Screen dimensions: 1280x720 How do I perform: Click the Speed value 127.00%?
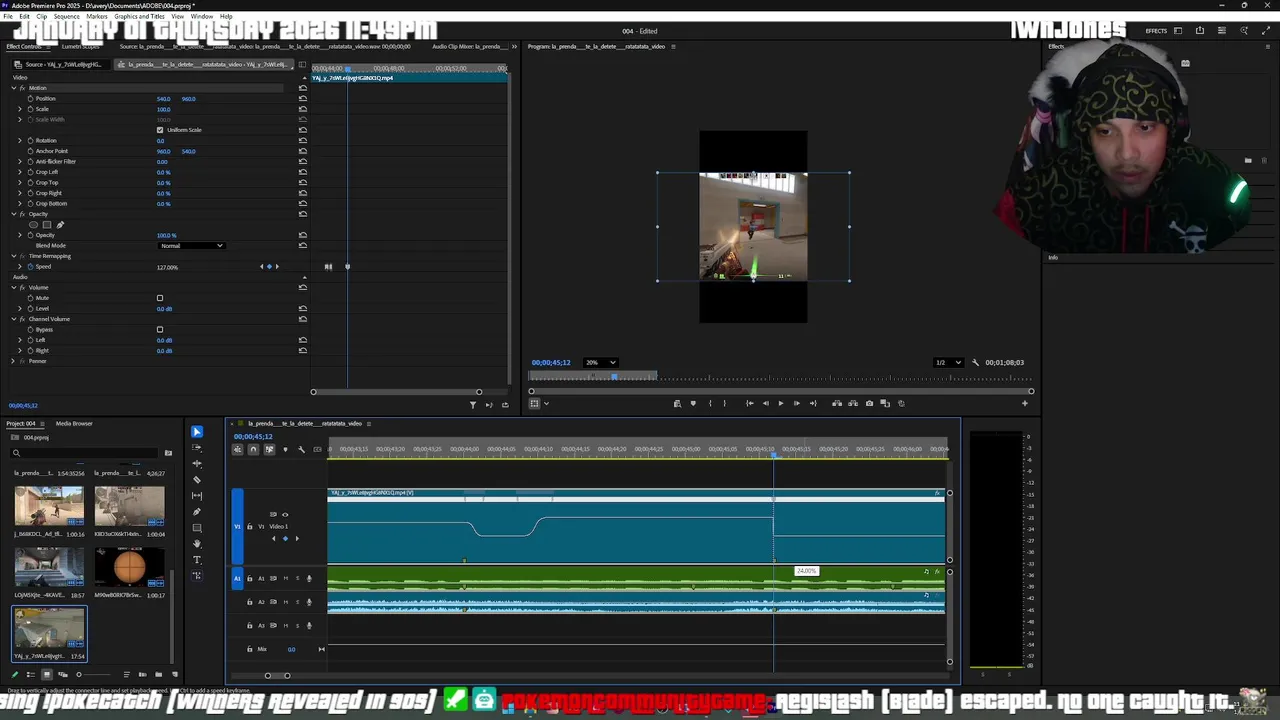pyautogui.click(x=167, y=267)
